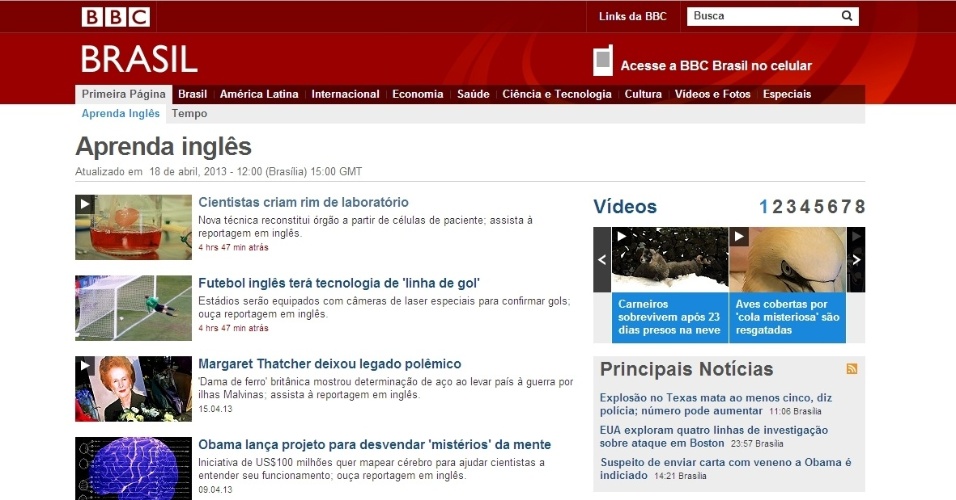Open the Internacional section
Viewport: 956px width, 500px height.
click(345, 94)
